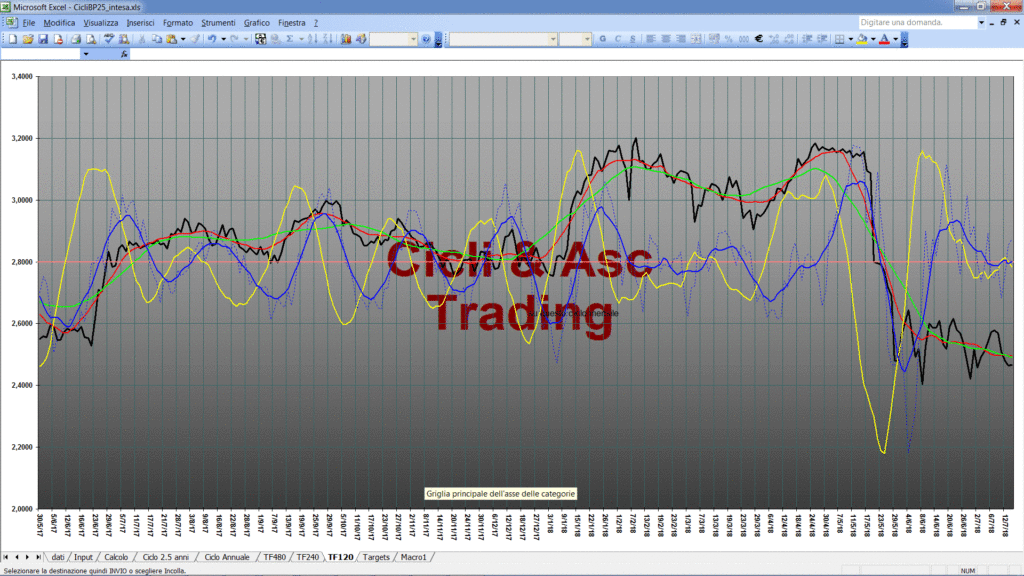Open the Undo history dropdown arrow
Screen dimensions: 1024x576
pos(223,39)
